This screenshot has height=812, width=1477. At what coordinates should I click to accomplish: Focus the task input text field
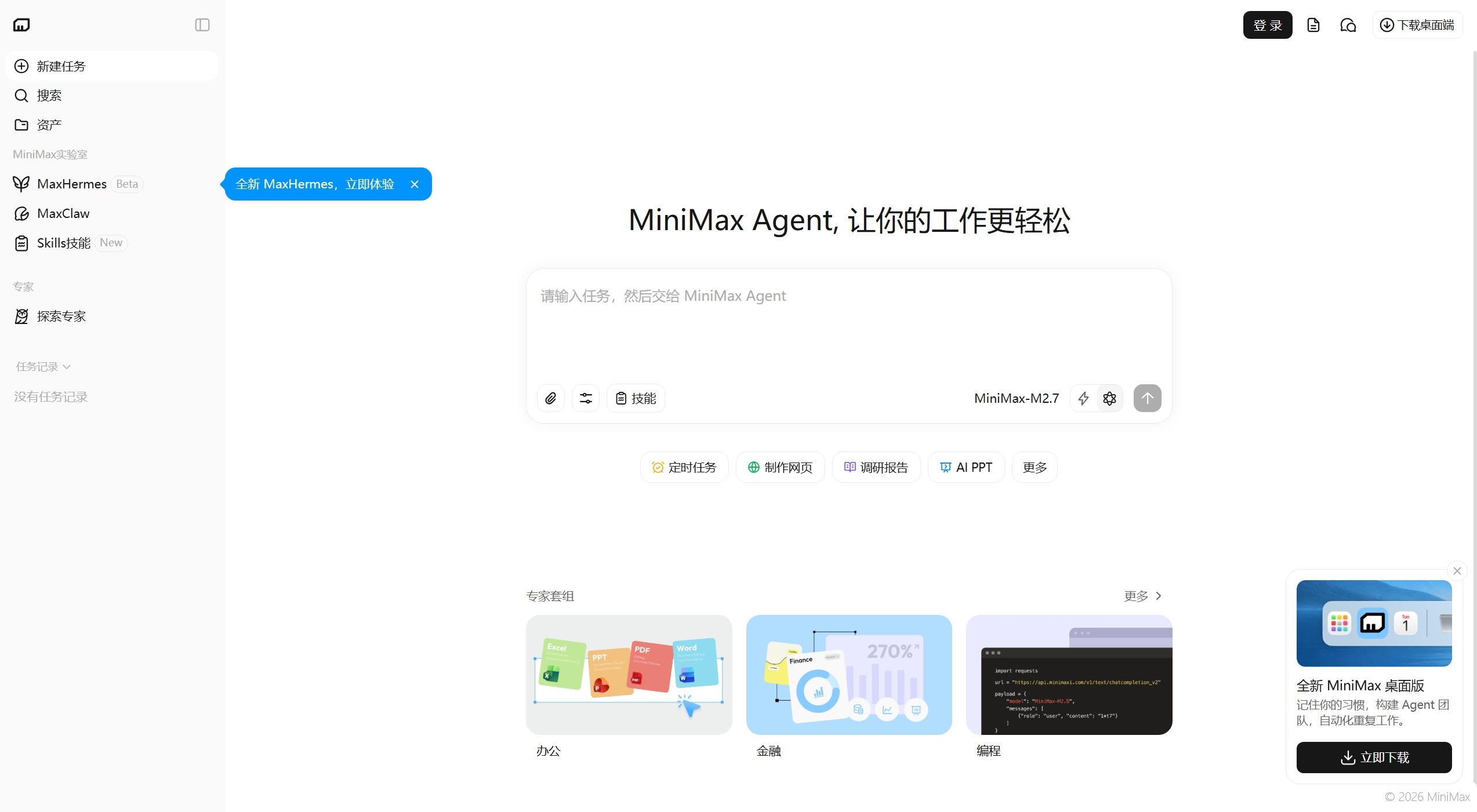[849, 325]
